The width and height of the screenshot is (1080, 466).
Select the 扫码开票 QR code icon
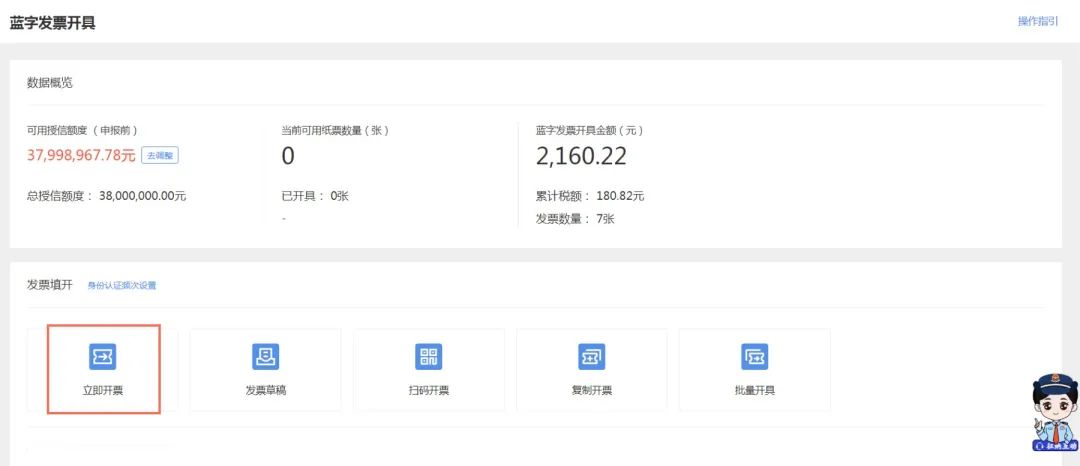point(428,356)
